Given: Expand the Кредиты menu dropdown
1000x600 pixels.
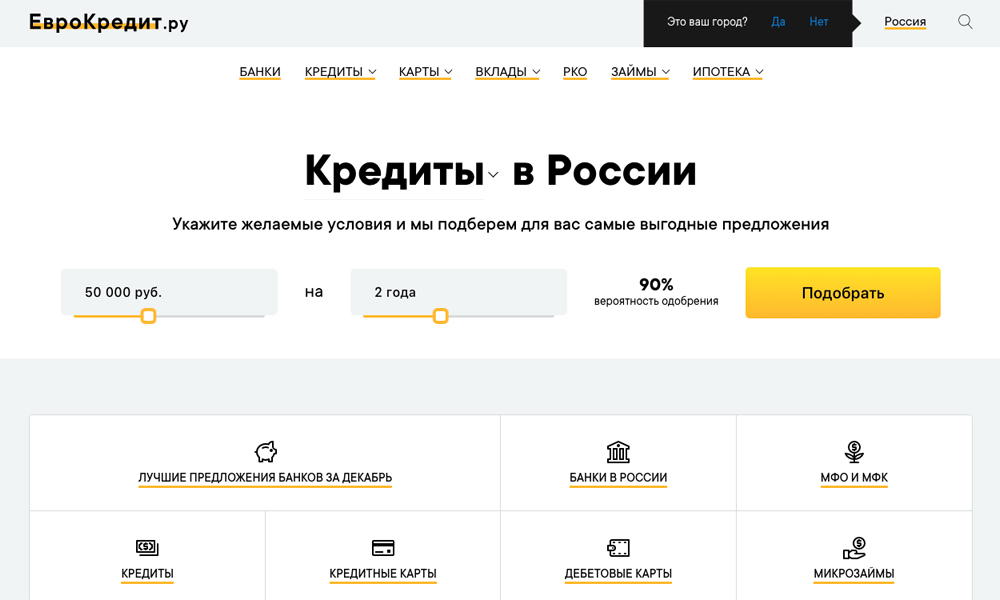Looking at the screenshot, I should click(x=341, y=72).
